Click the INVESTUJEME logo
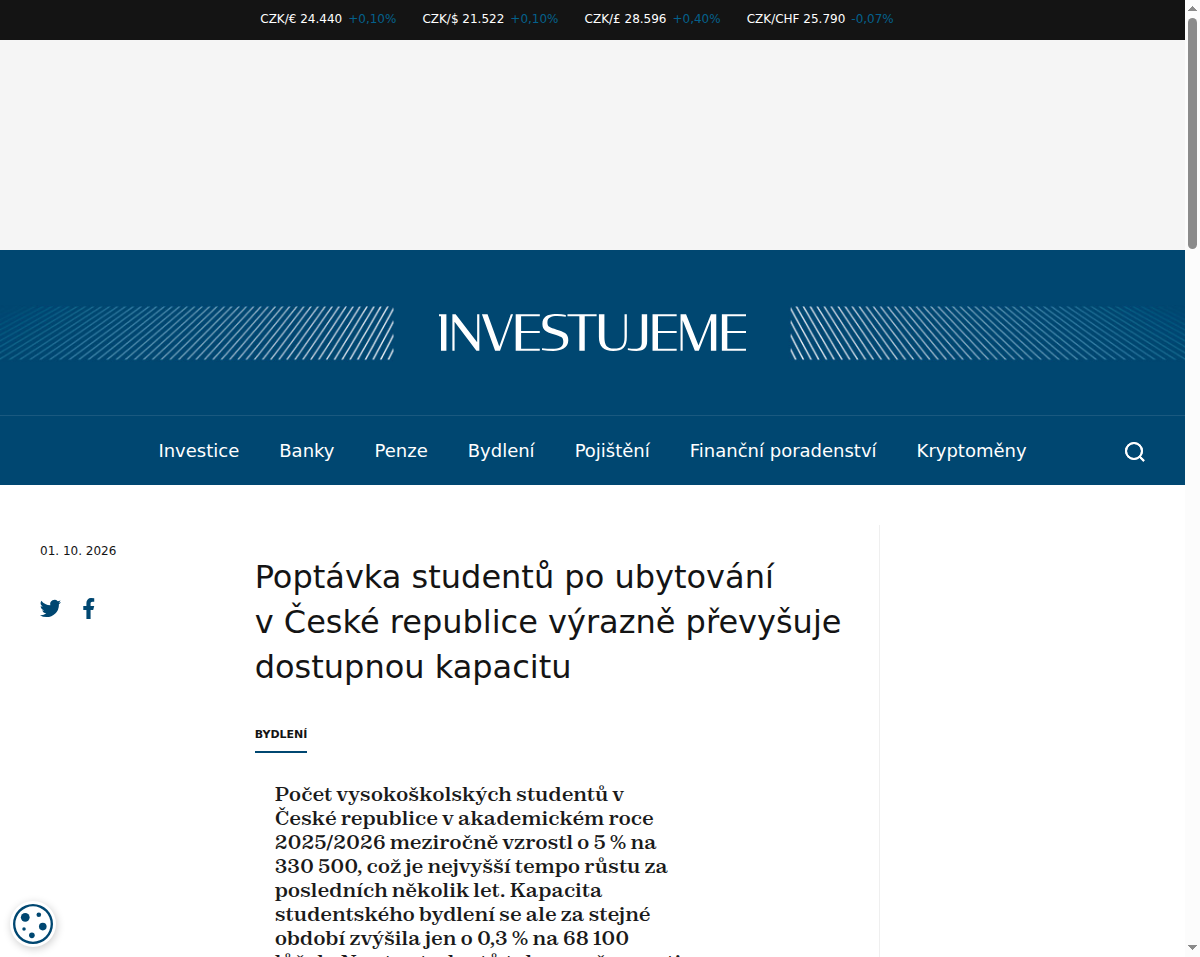This screenshot has width=1200, height=957. tap(592, 333)
